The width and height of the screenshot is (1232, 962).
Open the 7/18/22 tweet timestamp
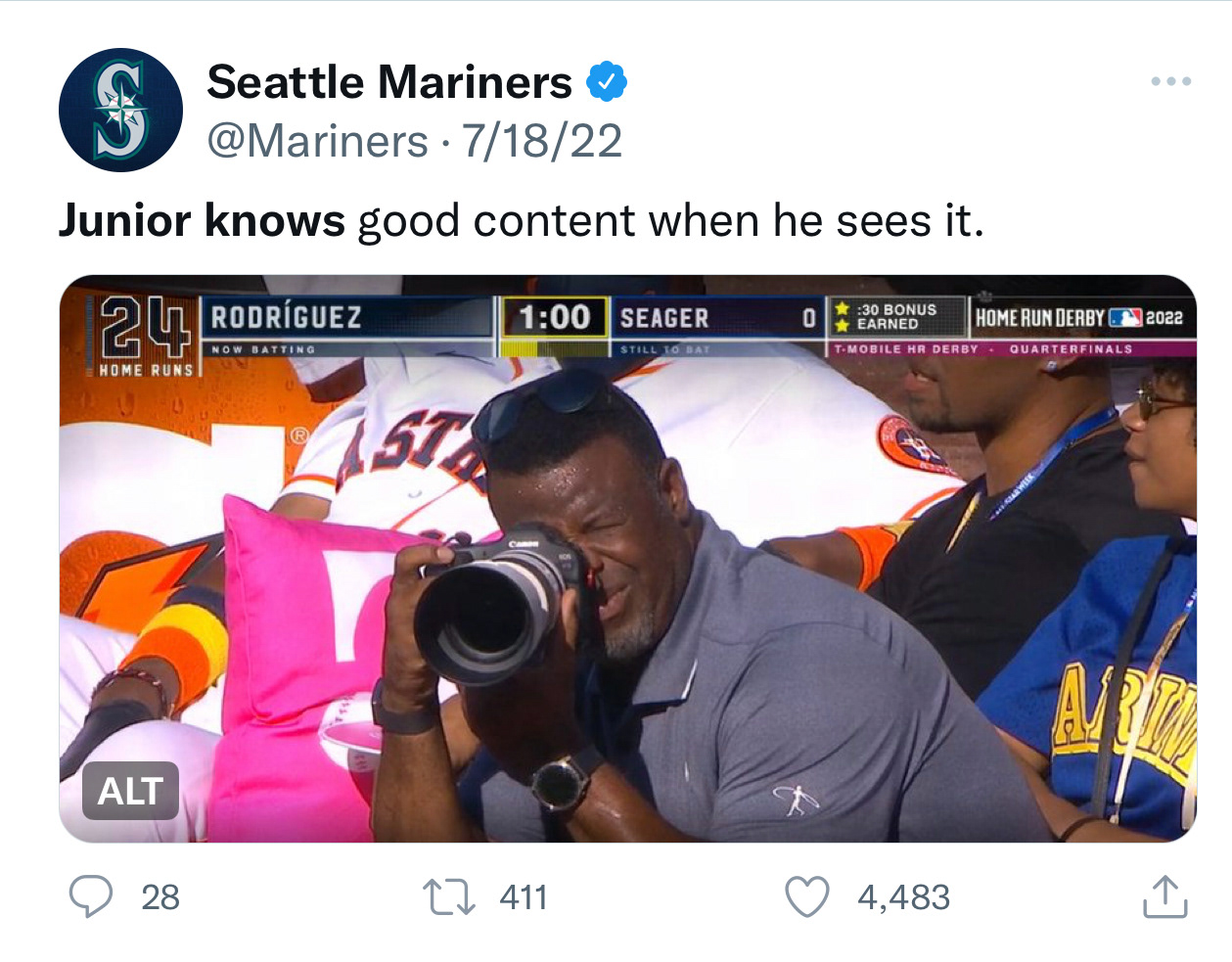(x=541, y=141)
